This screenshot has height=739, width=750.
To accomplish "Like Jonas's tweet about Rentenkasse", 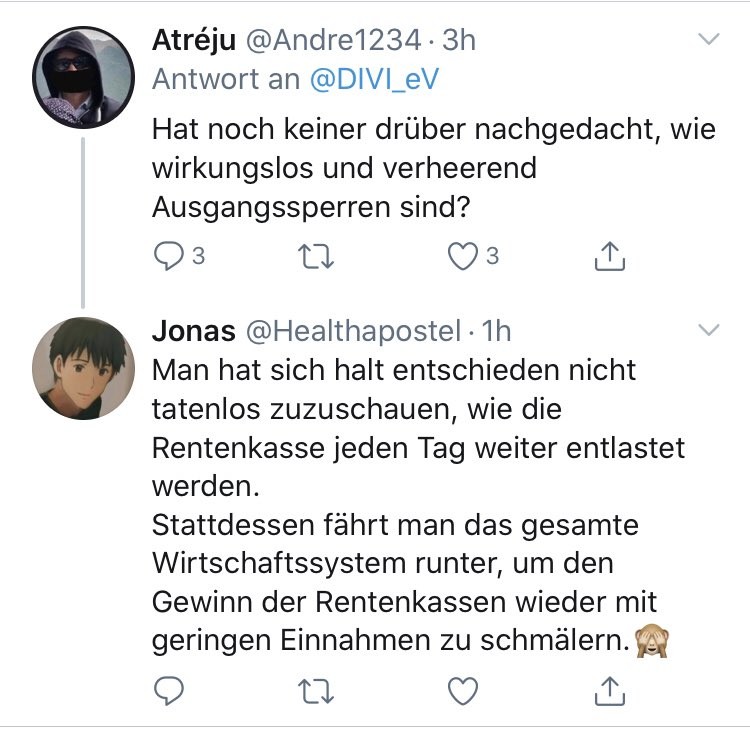I will [463, 690].
